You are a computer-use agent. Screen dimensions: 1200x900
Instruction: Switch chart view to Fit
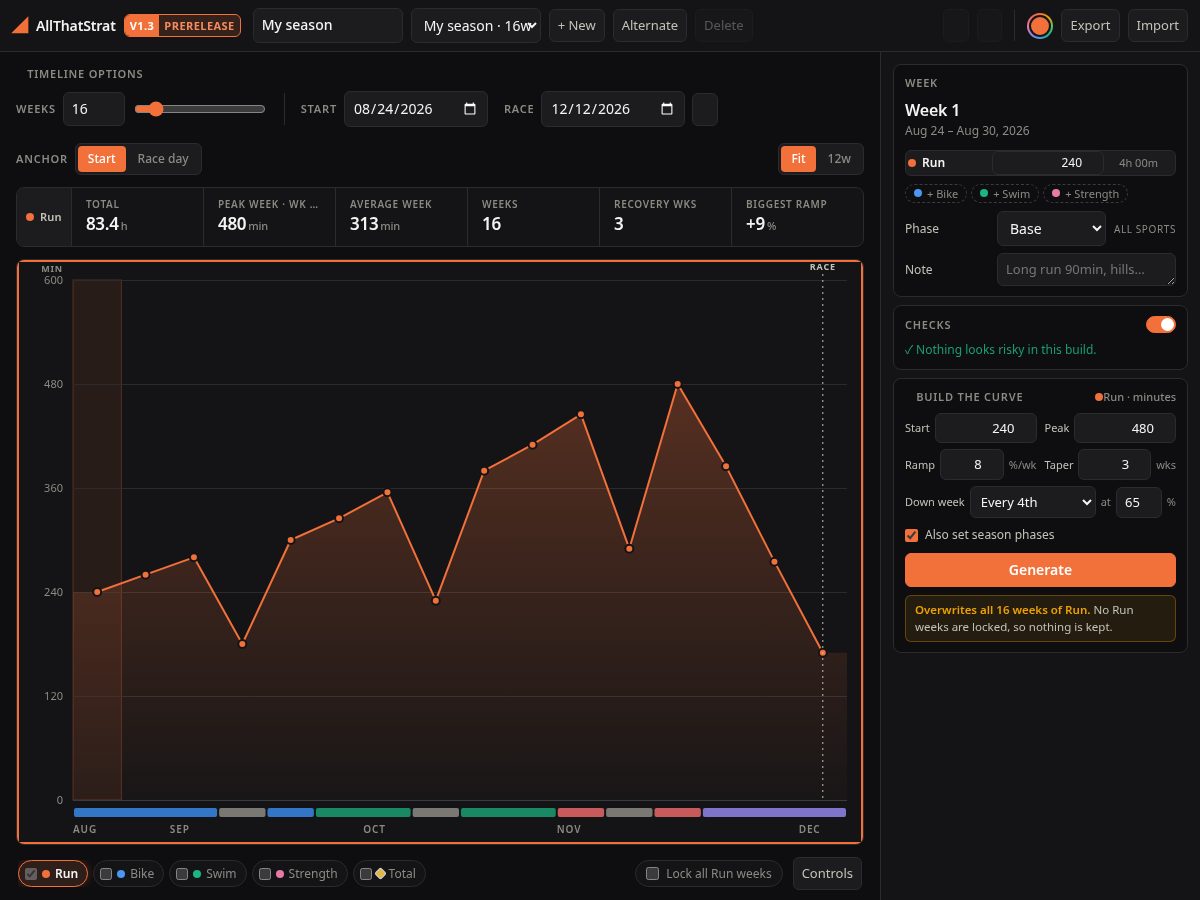[x=798, y=159]
